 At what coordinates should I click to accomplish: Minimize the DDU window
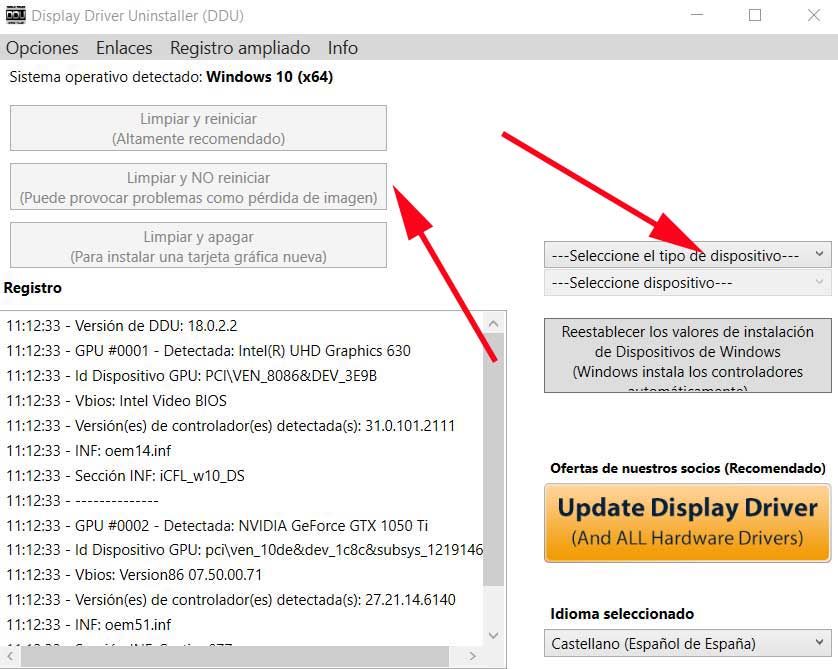click(x=697, y=15)
